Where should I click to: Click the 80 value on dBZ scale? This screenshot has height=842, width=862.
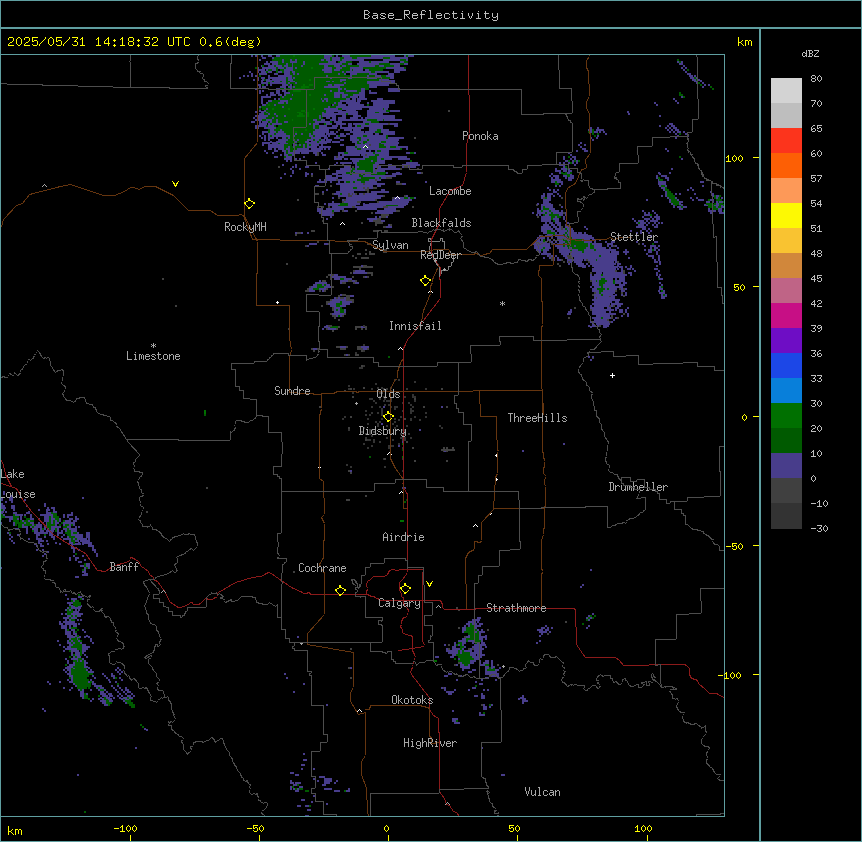point(816,79)
